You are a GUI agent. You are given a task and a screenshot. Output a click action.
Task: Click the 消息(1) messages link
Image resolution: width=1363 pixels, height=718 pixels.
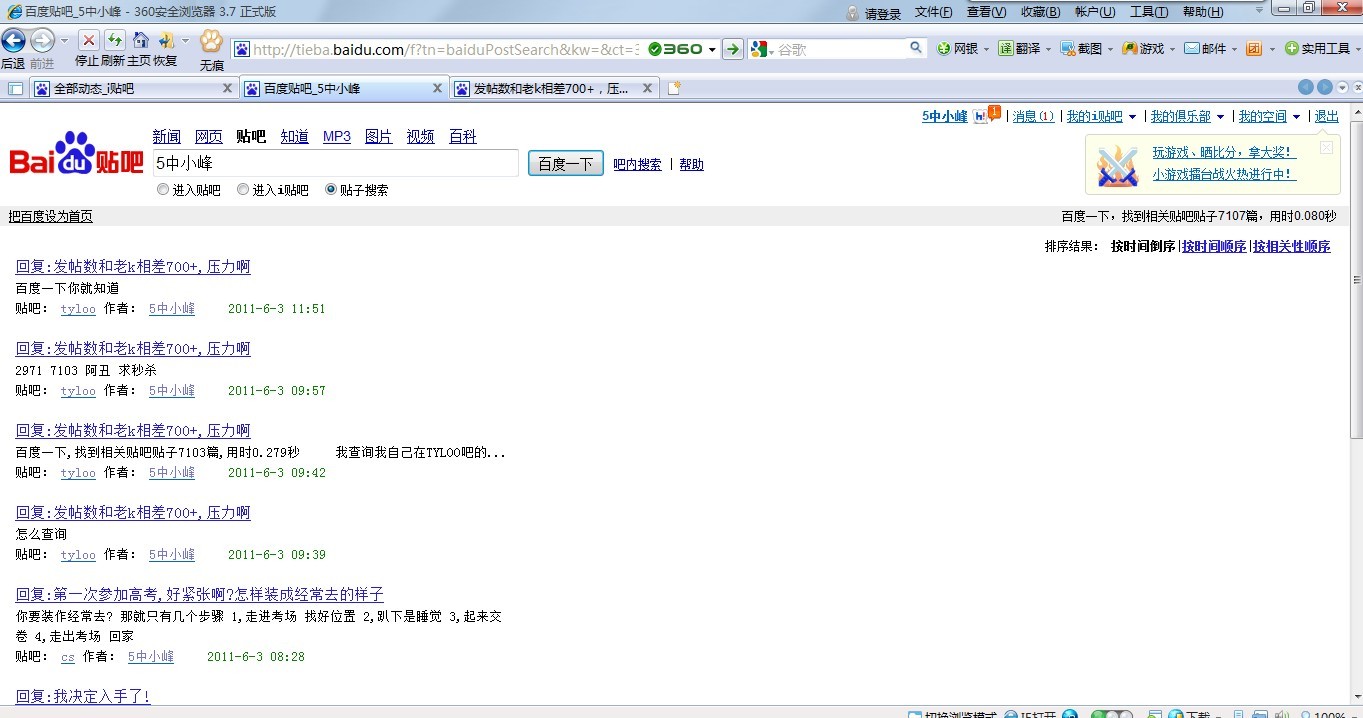1033,117
